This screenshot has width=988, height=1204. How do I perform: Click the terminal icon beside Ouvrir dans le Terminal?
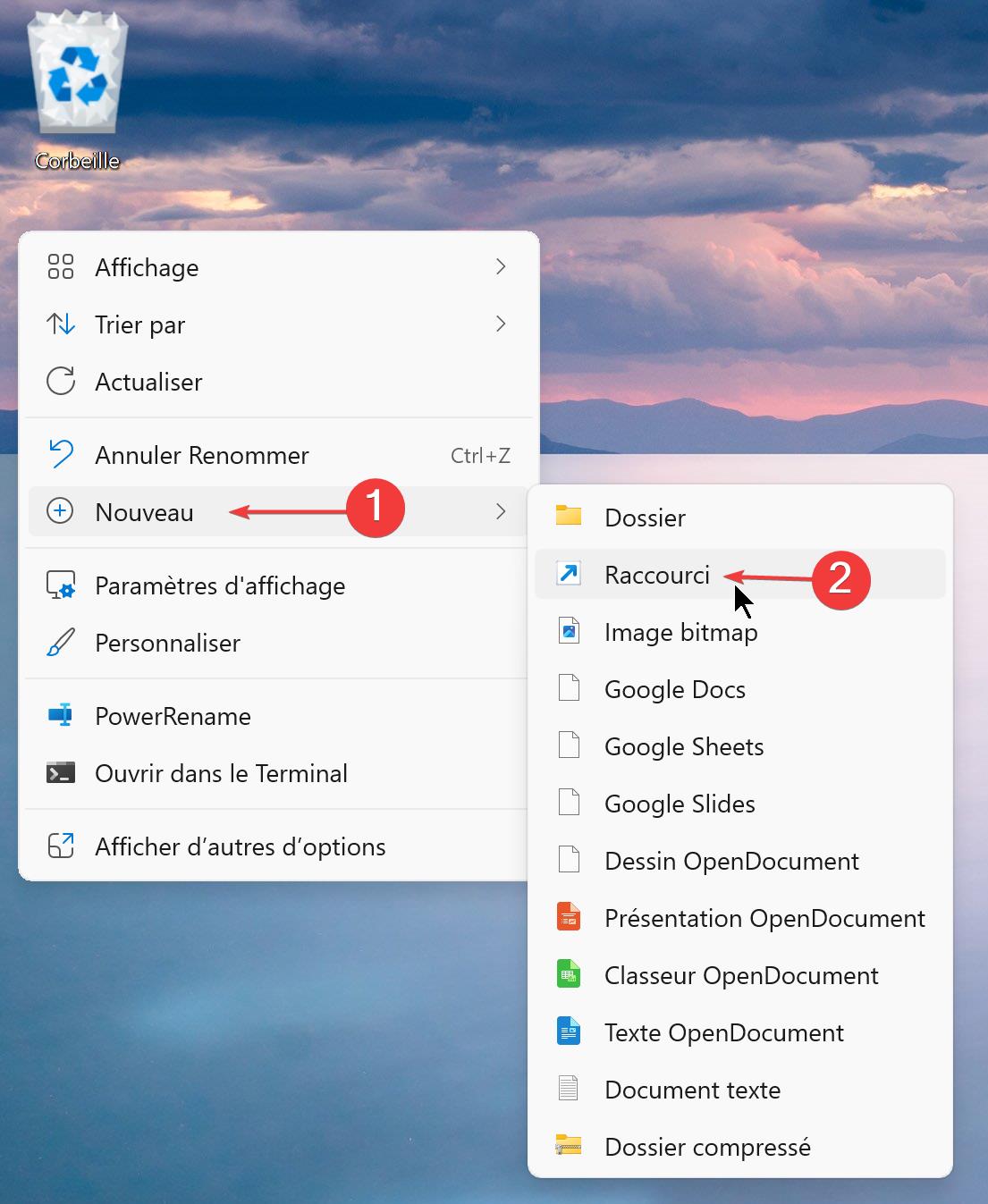coord(60,772)
